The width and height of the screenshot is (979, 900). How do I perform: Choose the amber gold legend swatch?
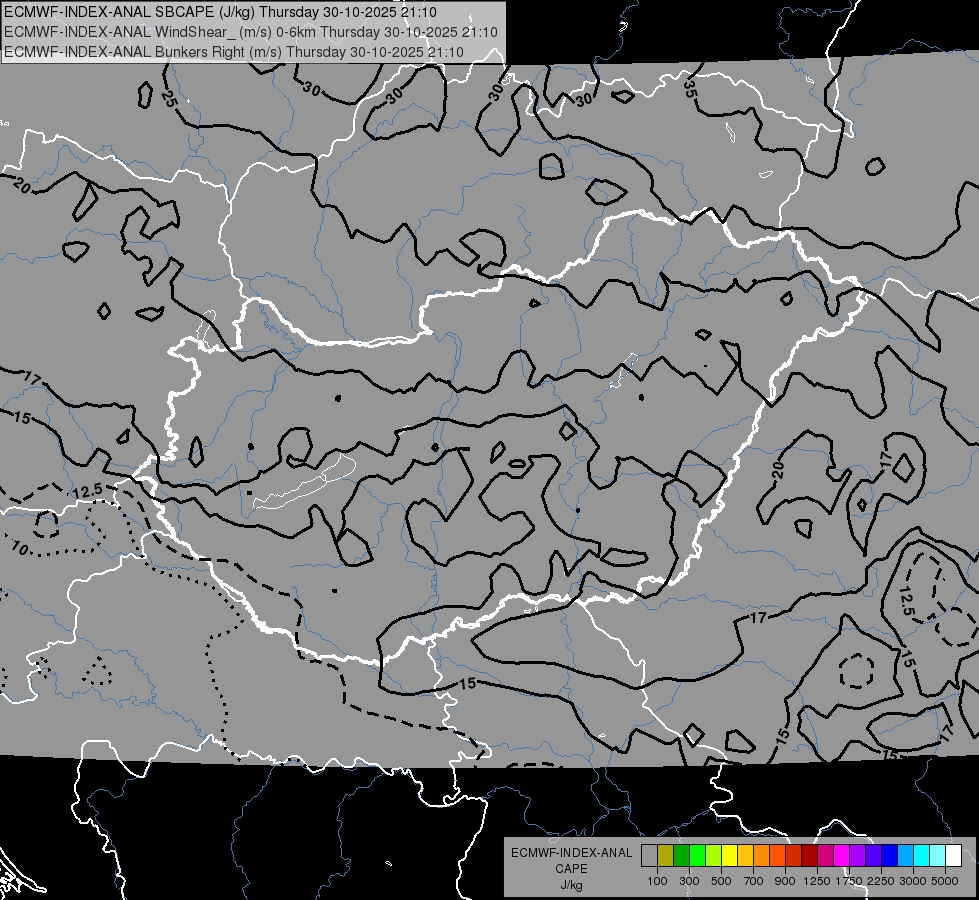pyautogui.click(x=745, y=855)
